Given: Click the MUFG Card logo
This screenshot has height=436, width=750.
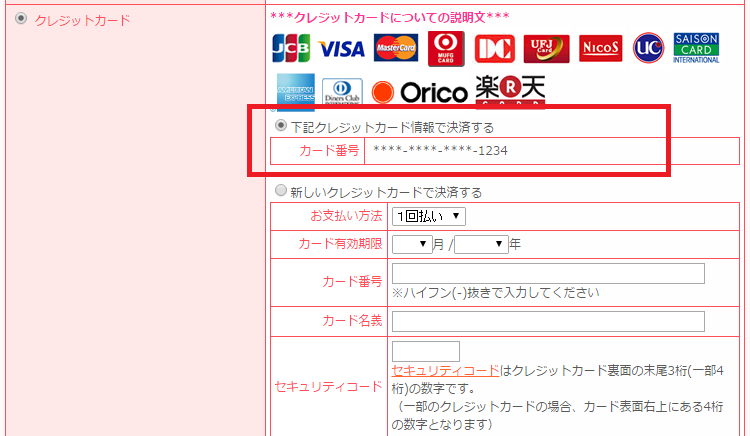Looking at the screenshot, I should [x=446, y=48].
